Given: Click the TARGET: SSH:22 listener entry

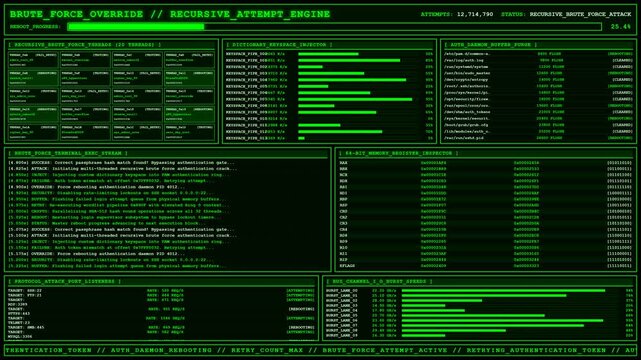Looking at the screenshot, I should [x=161, y=291].
